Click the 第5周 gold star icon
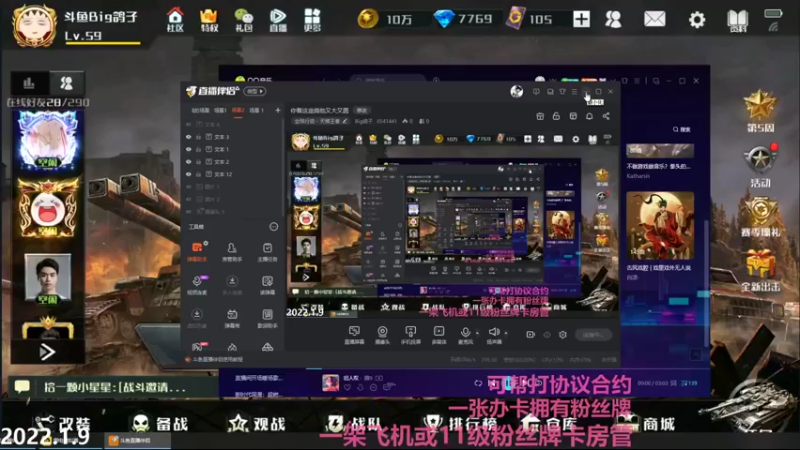 [x=760, y=111]
